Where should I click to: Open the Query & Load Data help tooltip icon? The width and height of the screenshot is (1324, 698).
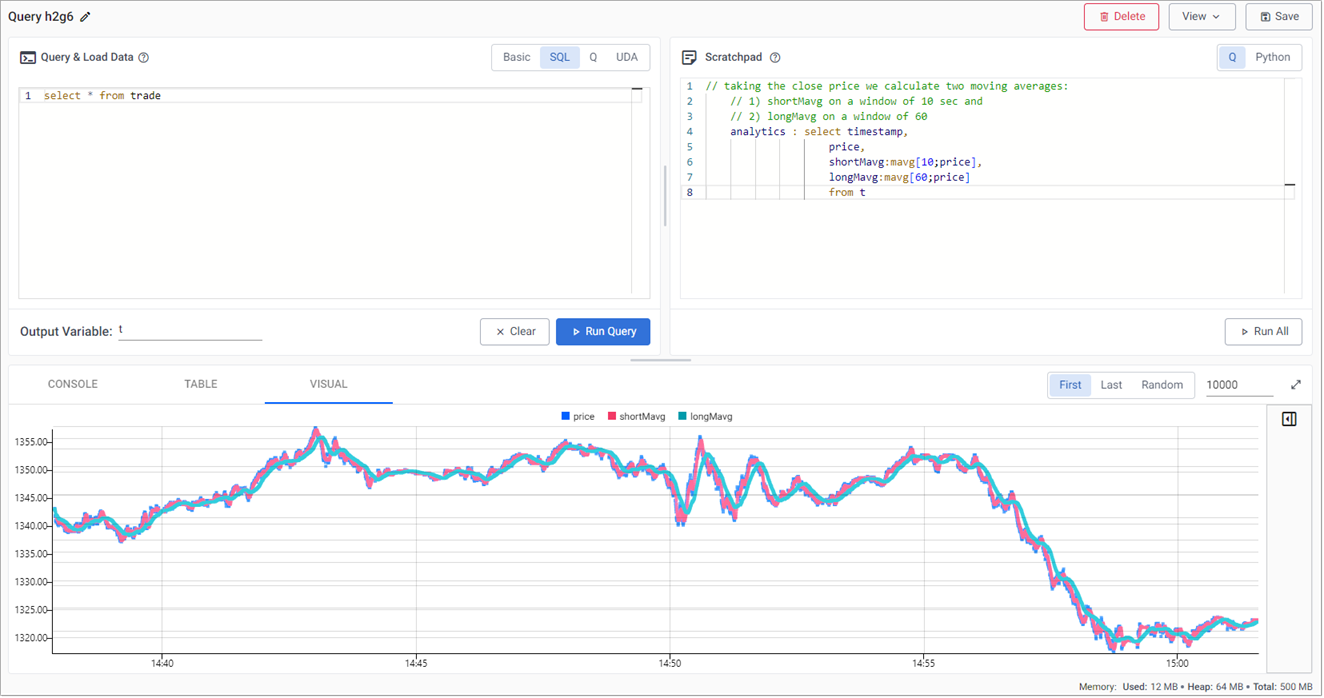click(143, 57)
